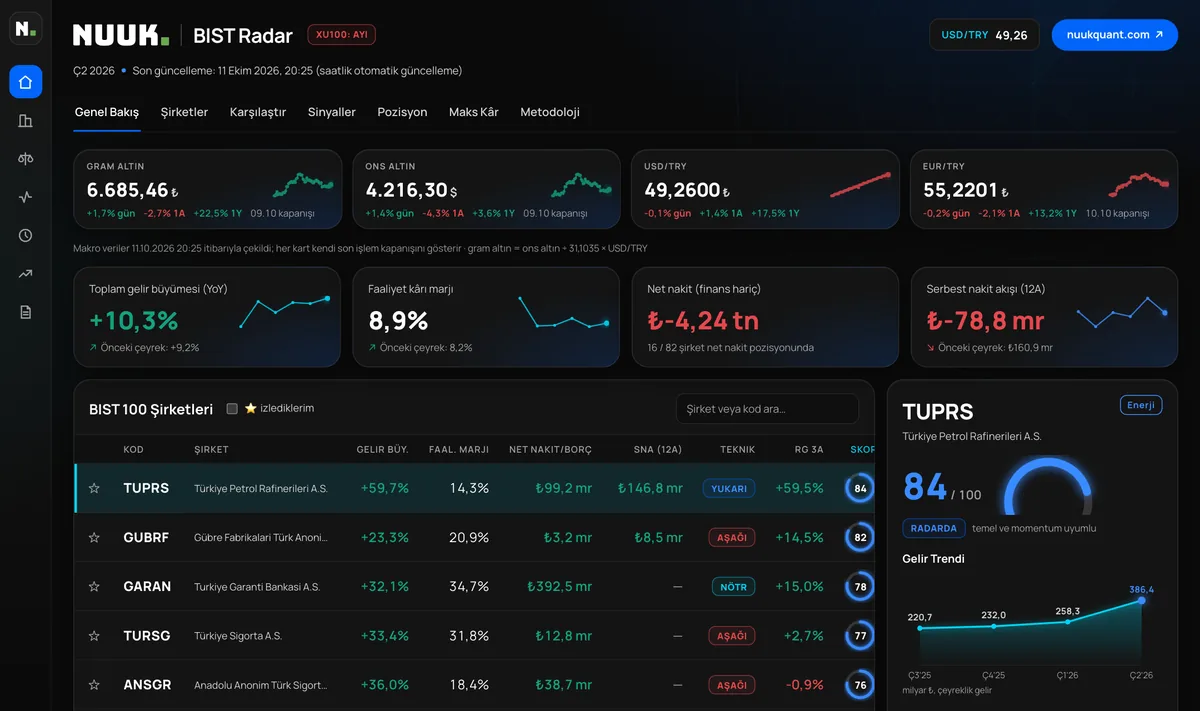Open the signals pulse icon in sidebar
Viewport: 1200px width, 711px height.
click(26, 197)
